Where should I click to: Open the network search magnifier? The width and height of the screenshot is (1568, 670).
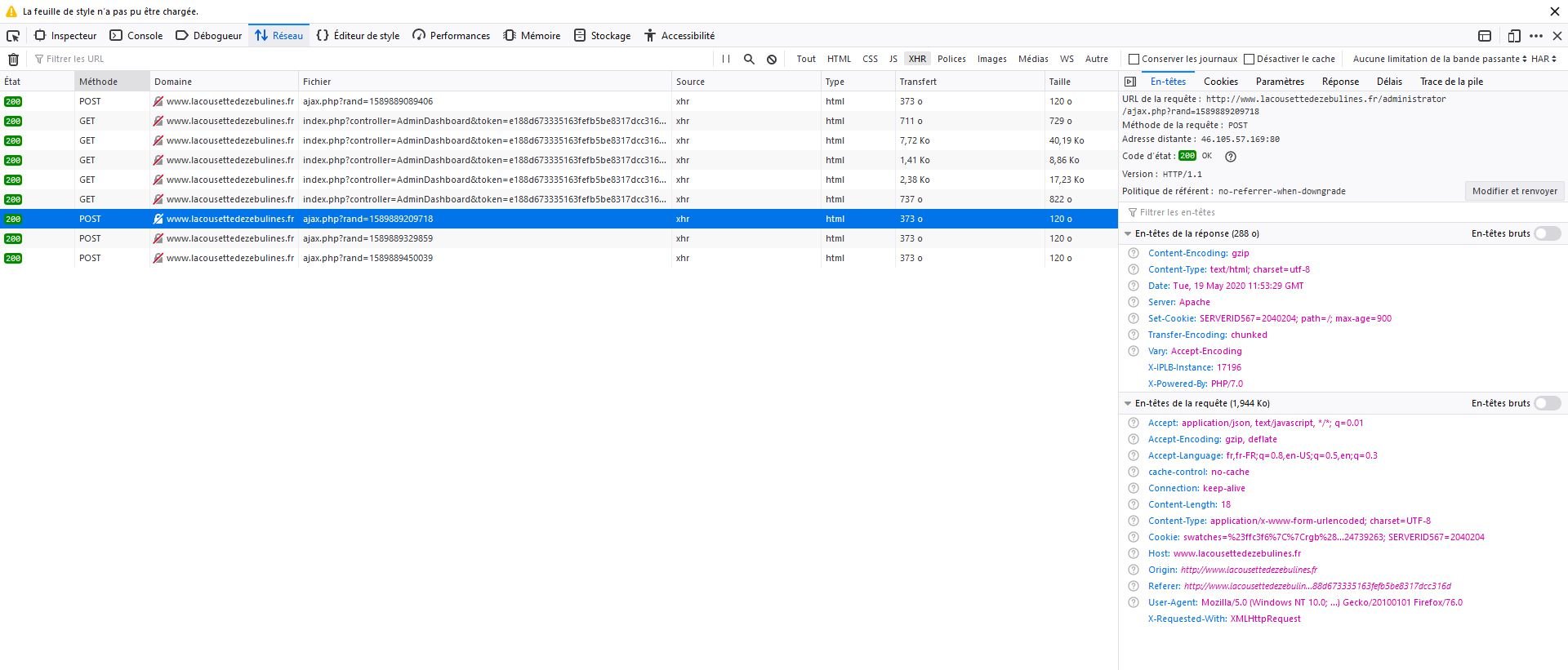pyautogui.click(x=749, y=59)
